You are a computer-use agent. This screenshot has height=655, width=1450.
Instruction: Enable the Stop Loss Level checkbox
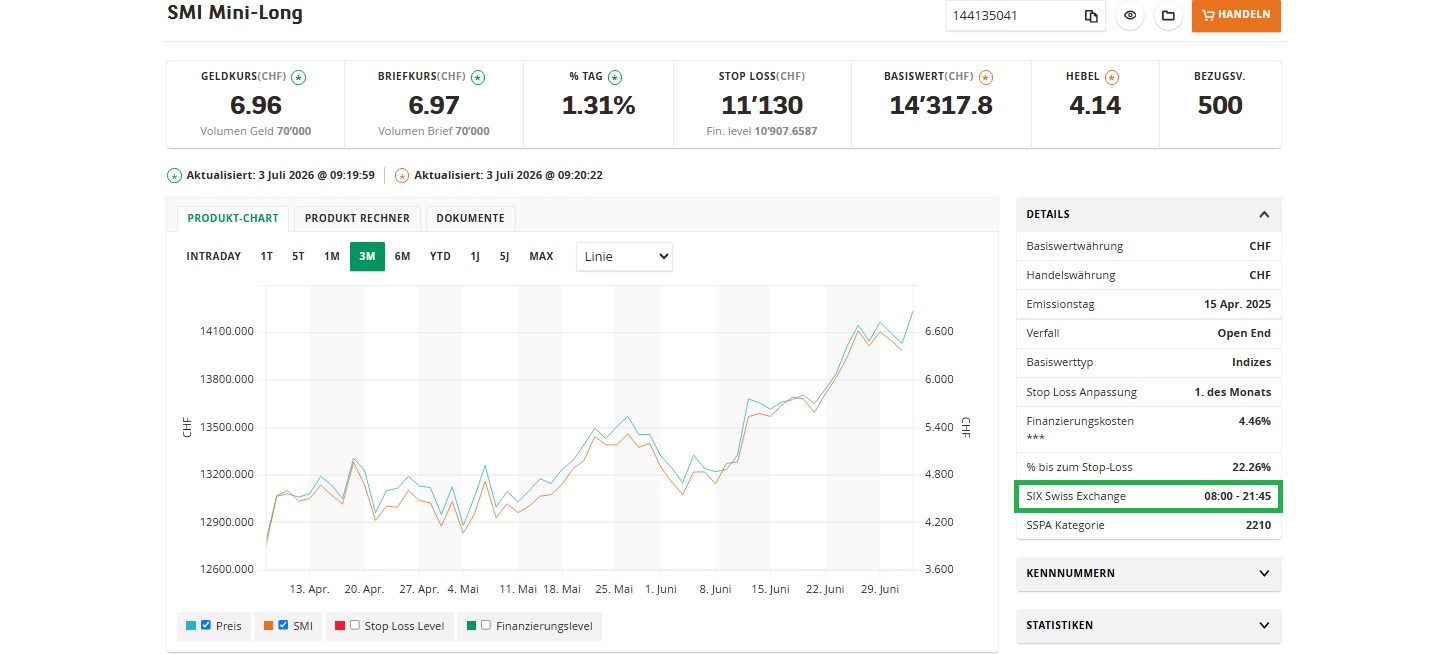coord(355,625)
